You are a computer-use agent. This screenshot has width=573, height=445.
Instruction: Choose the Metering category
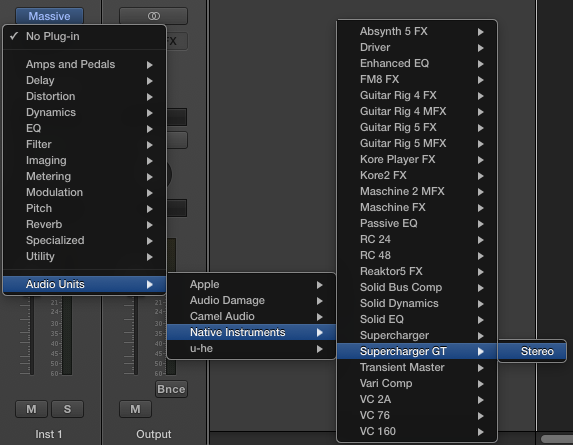84,176
